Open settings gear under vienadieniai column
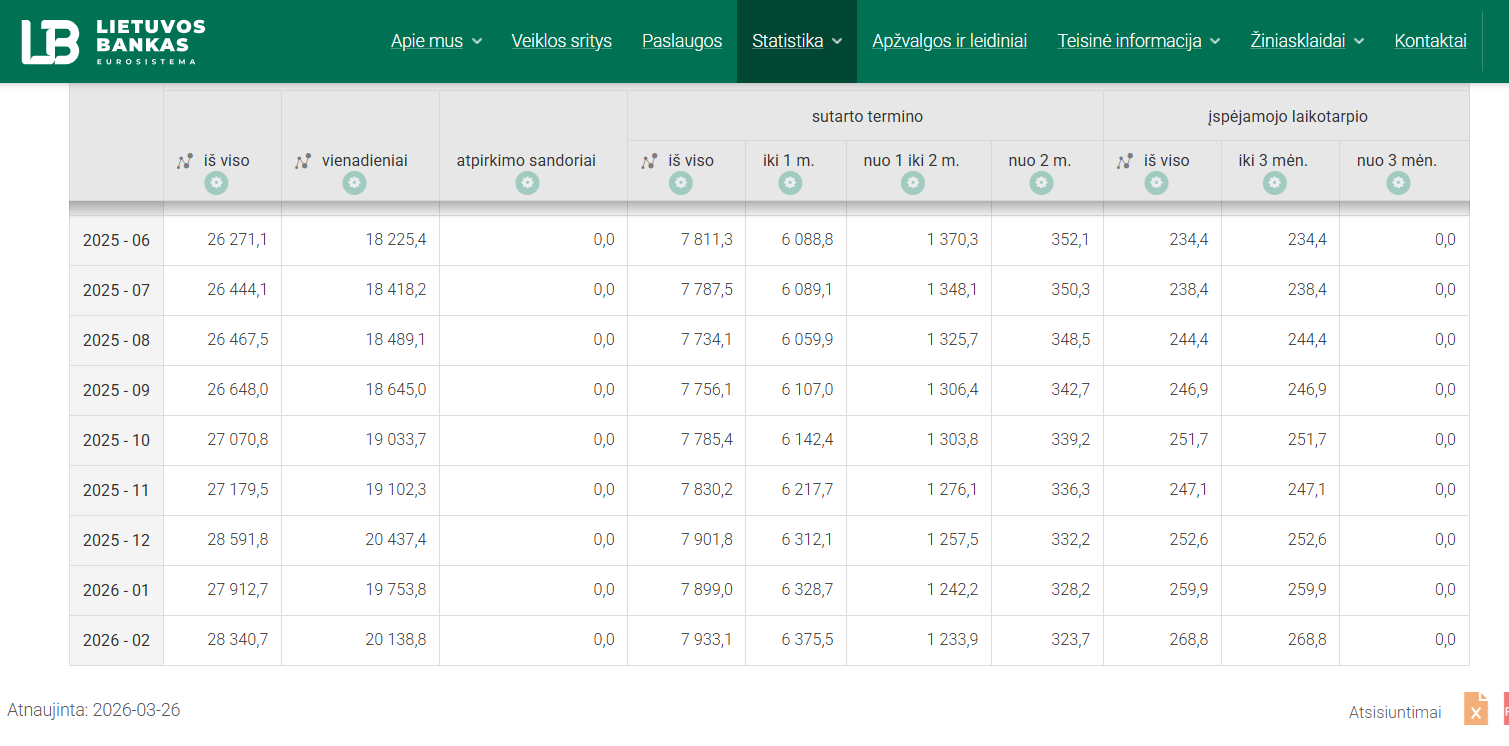The height and width of the screenshot is (746, 1509). 354,183
